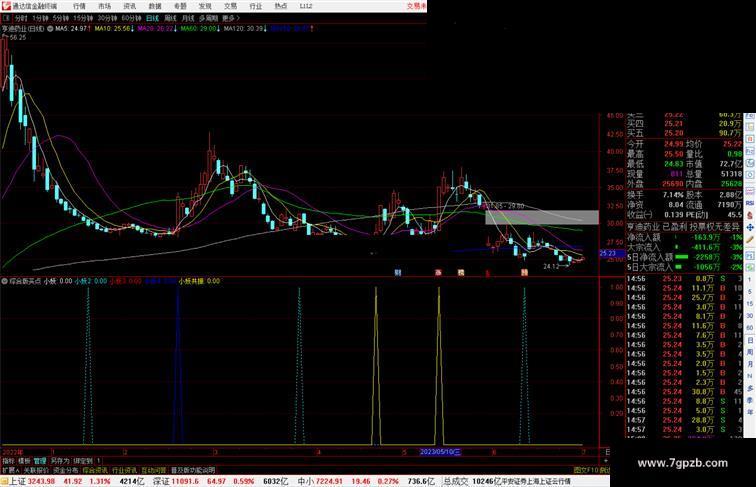Open the 互动问答 tab

(x=154, y=470)
